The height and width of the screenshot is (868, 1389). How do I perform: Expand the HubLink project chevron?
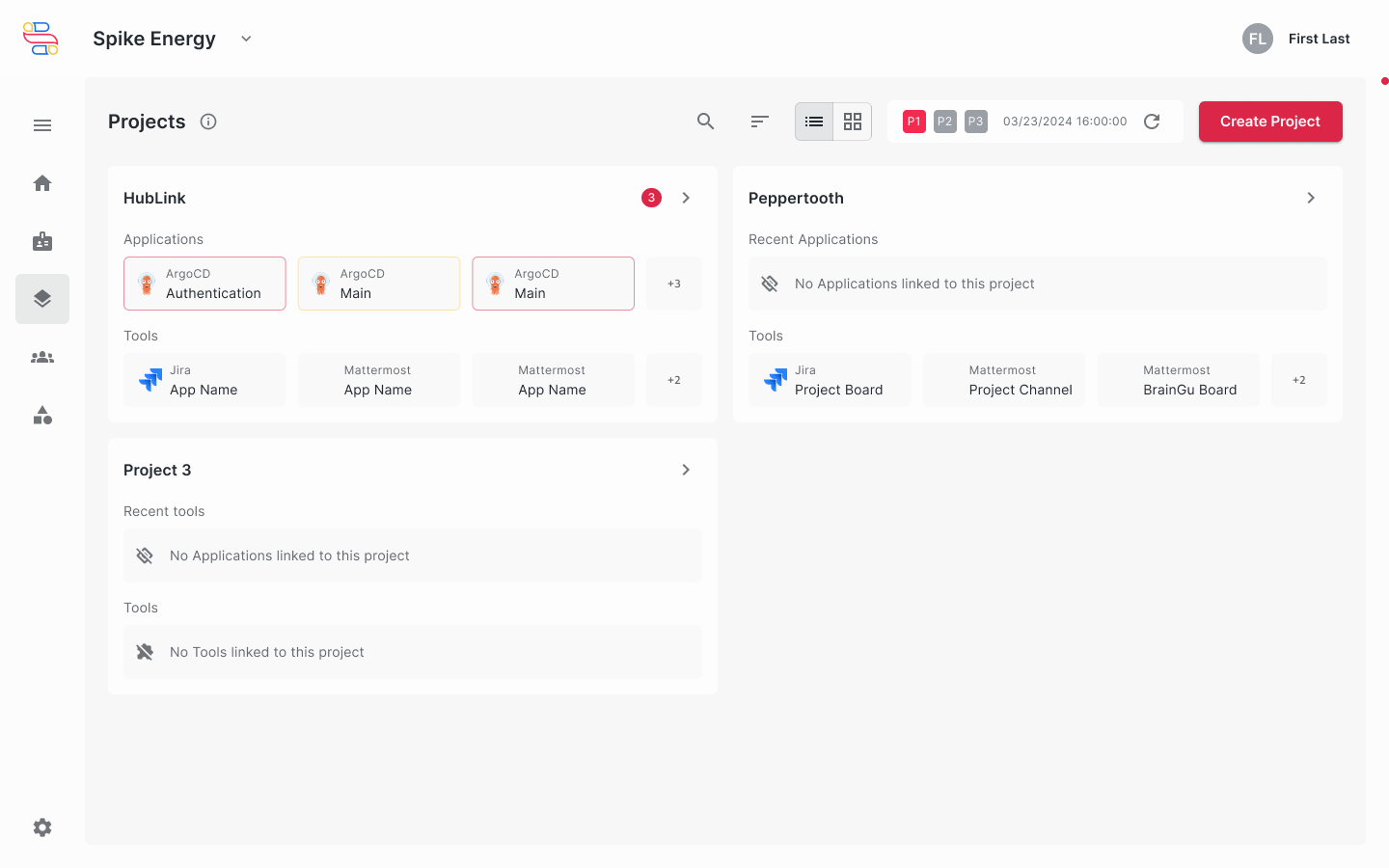[686, 198]
